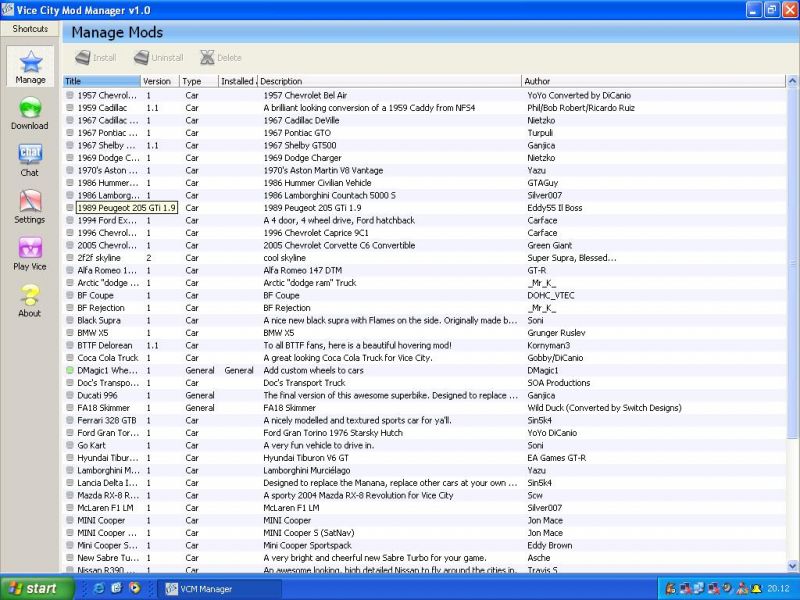Select the 'Add custom wheels to cars' description
The width and height of the screenshot is (800, 600).
313,370
